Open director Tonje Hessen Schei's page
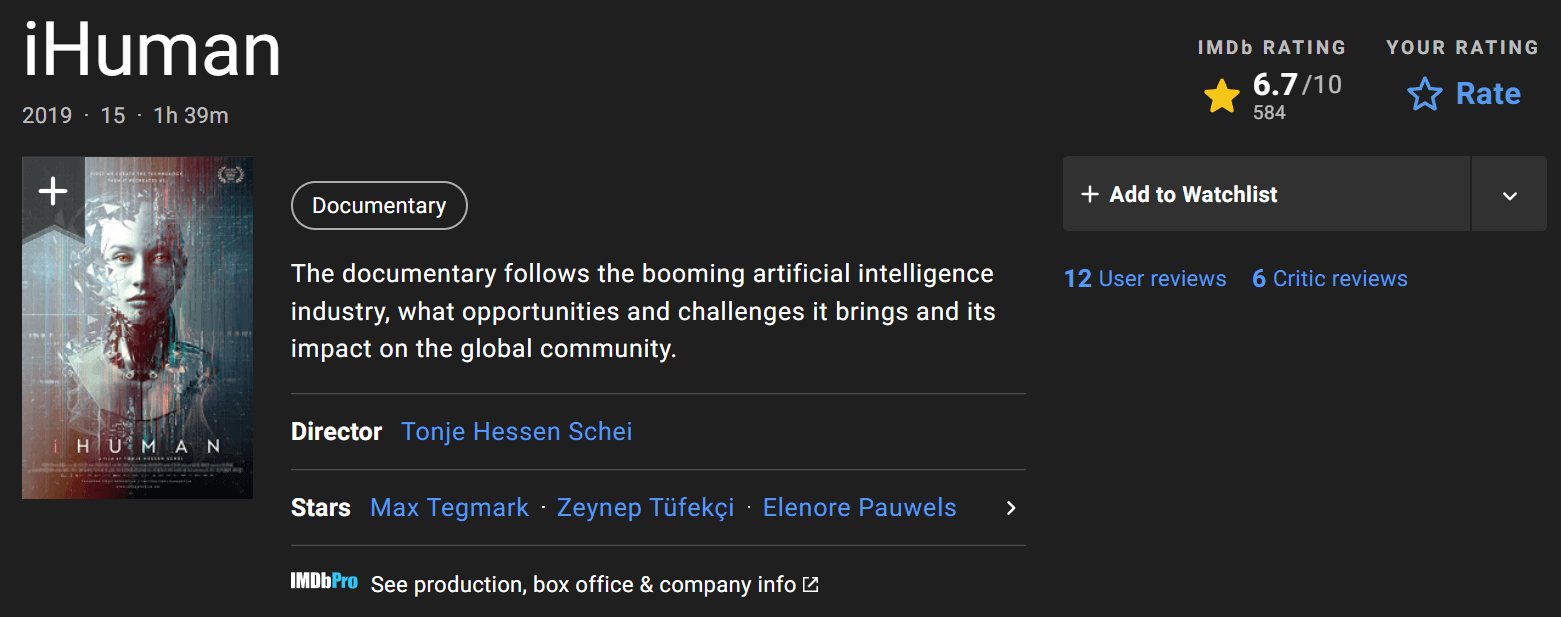The width and height of the screenshot is (1561, 617). tap(516, 431)
